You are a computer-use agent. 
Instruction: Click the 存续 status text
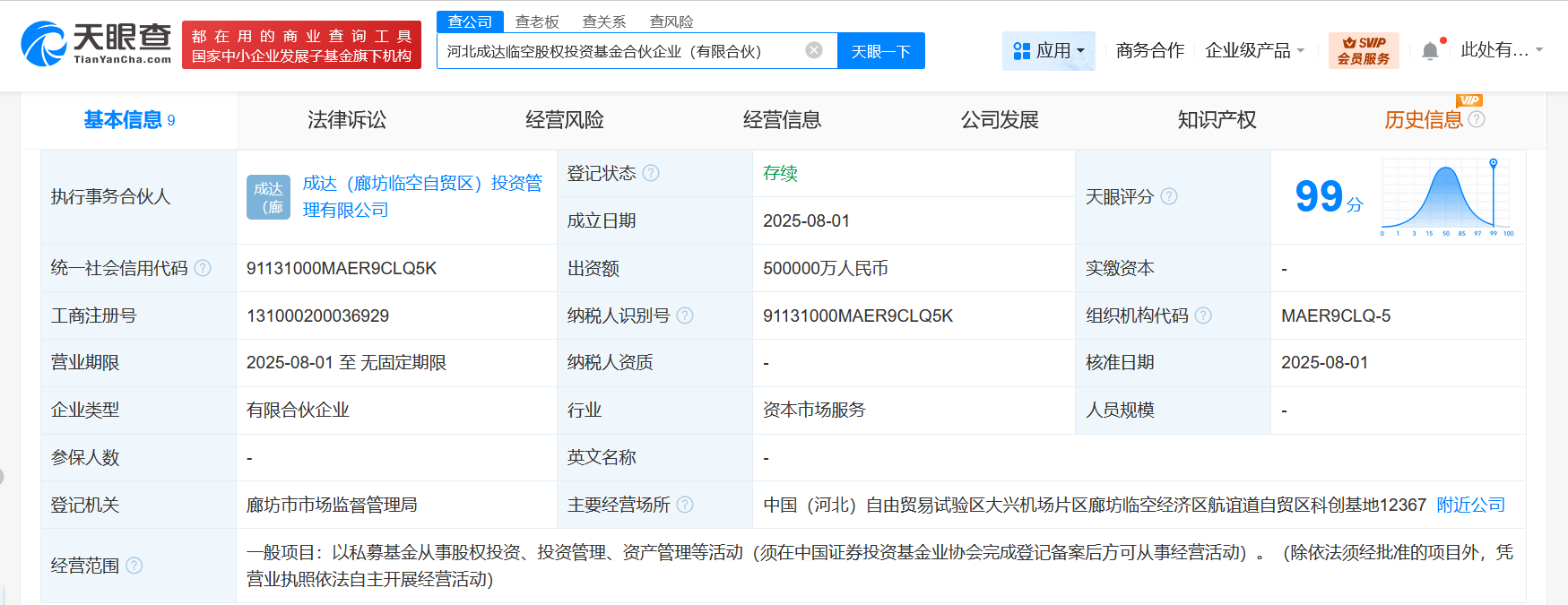point(780,173)
